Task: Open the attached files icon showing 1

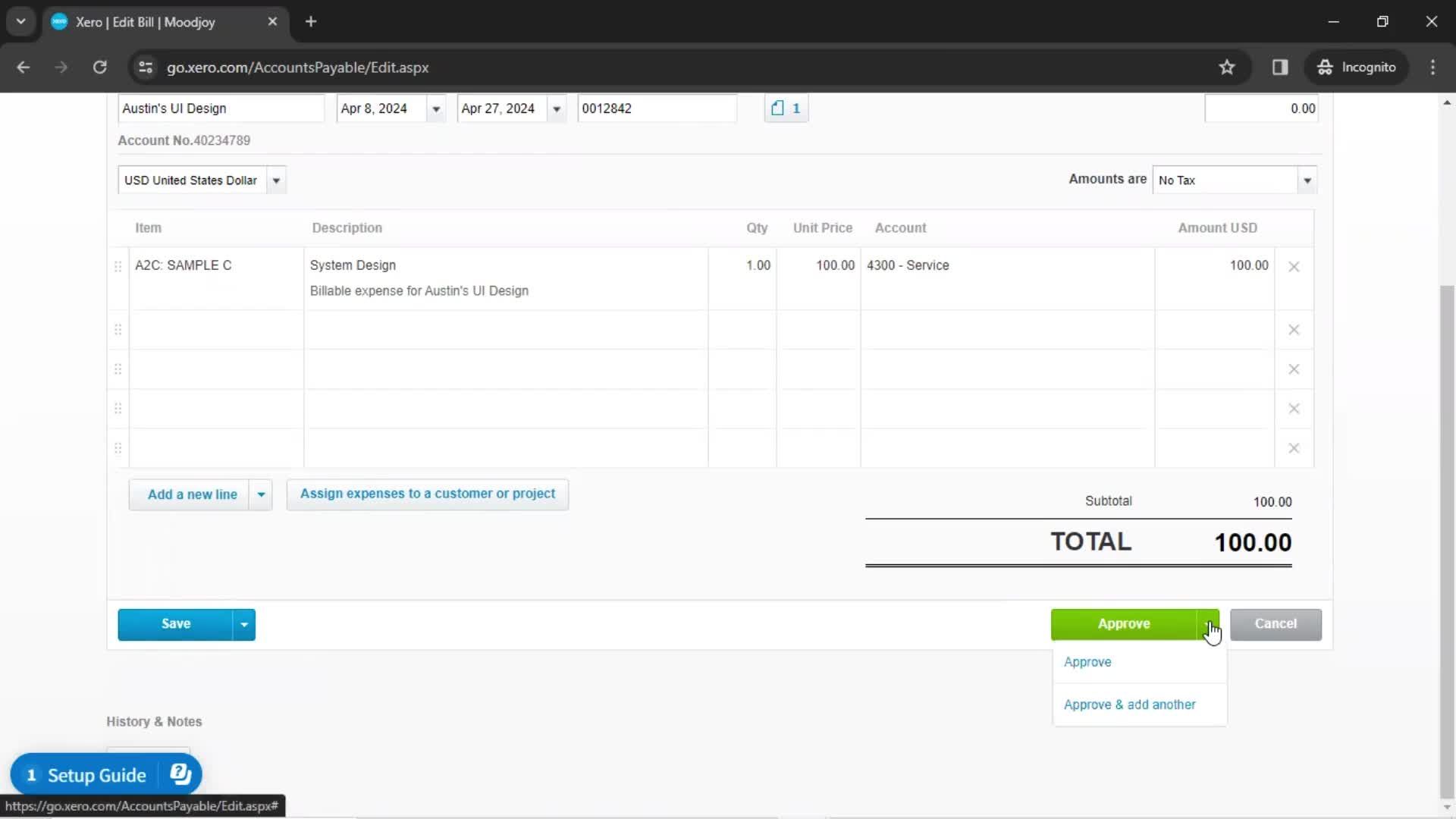Action: click(x=786, y=108)
